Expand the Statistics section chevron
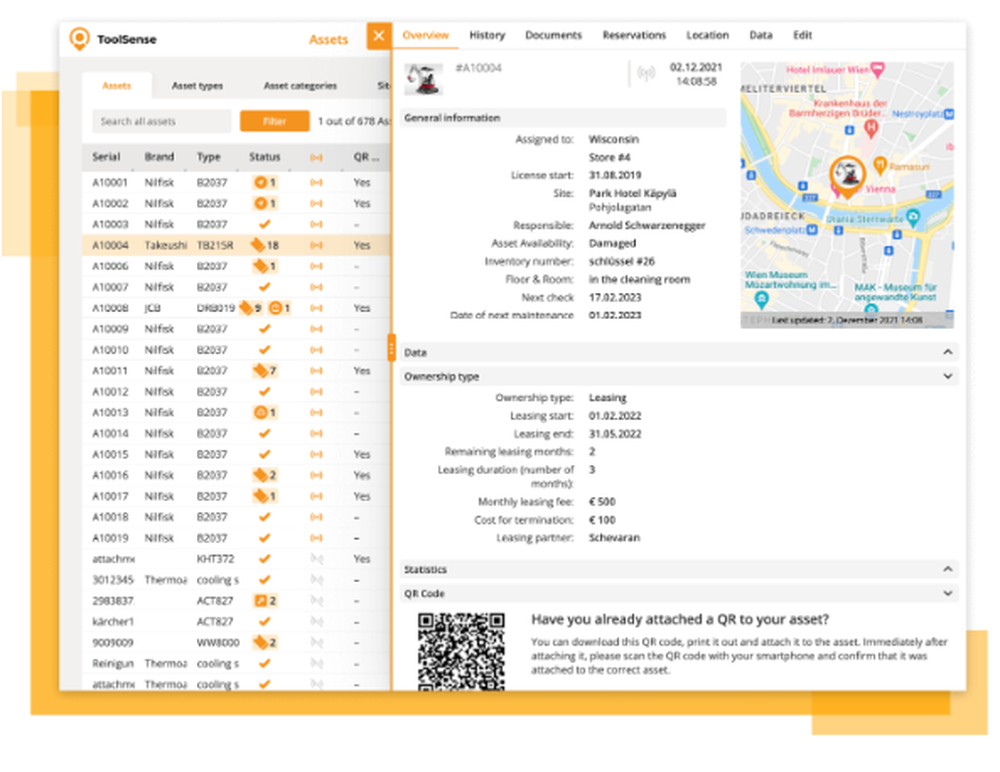 (x=948, y=569)
